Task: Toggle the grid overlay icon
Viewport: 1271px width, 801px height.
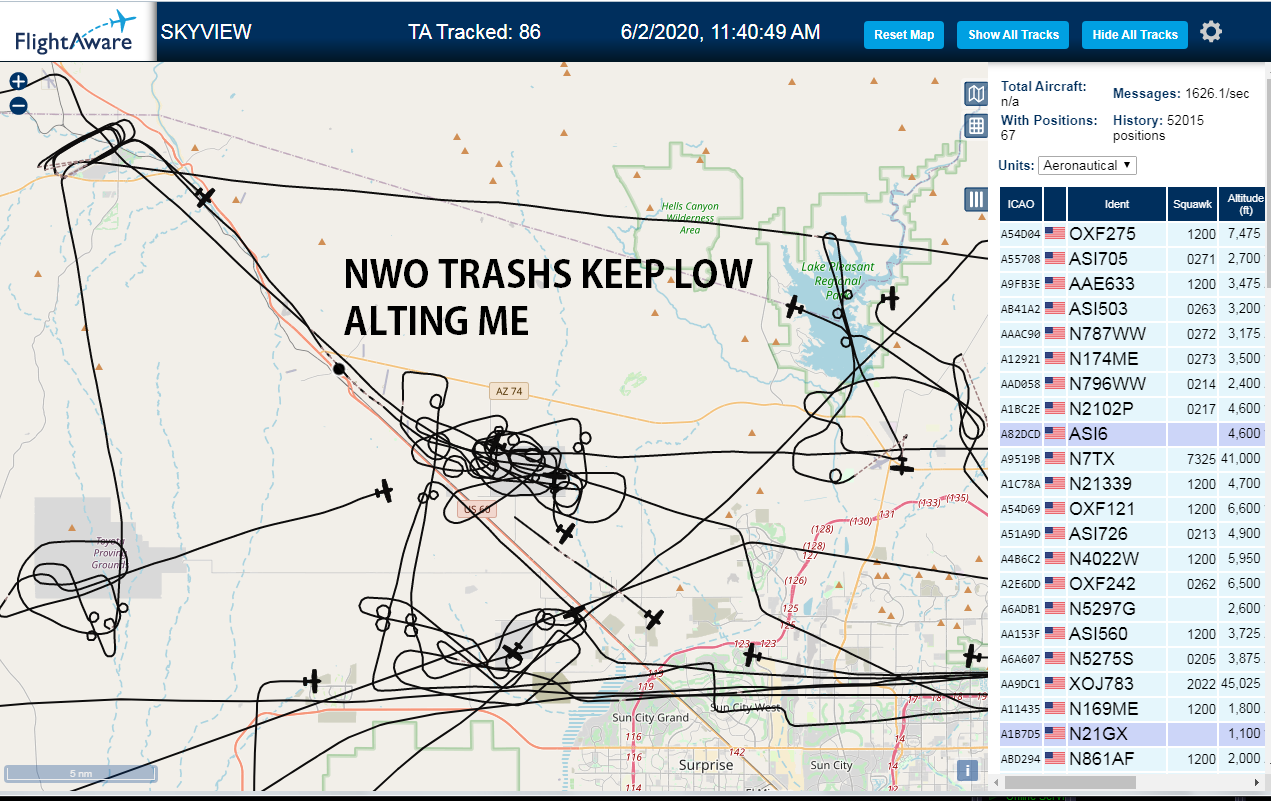Action: point(975,126)
